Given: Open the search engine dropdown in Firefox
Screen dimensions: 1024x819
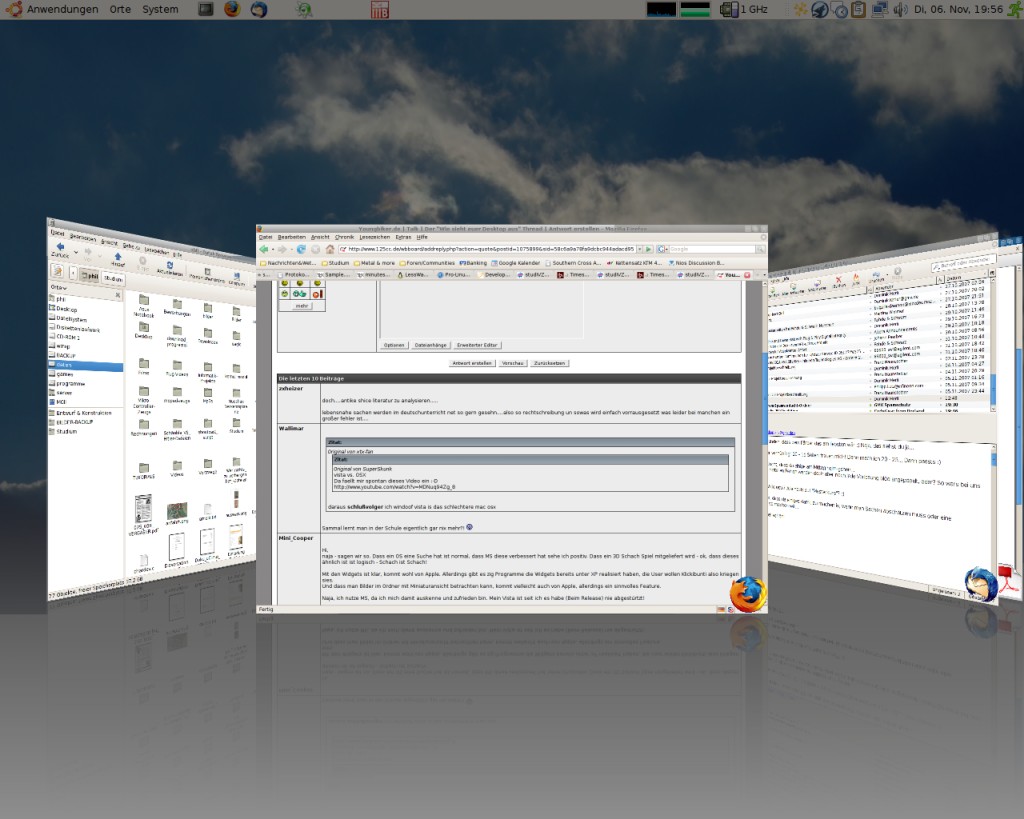Looking at the screenshot, I should (662, 249).
